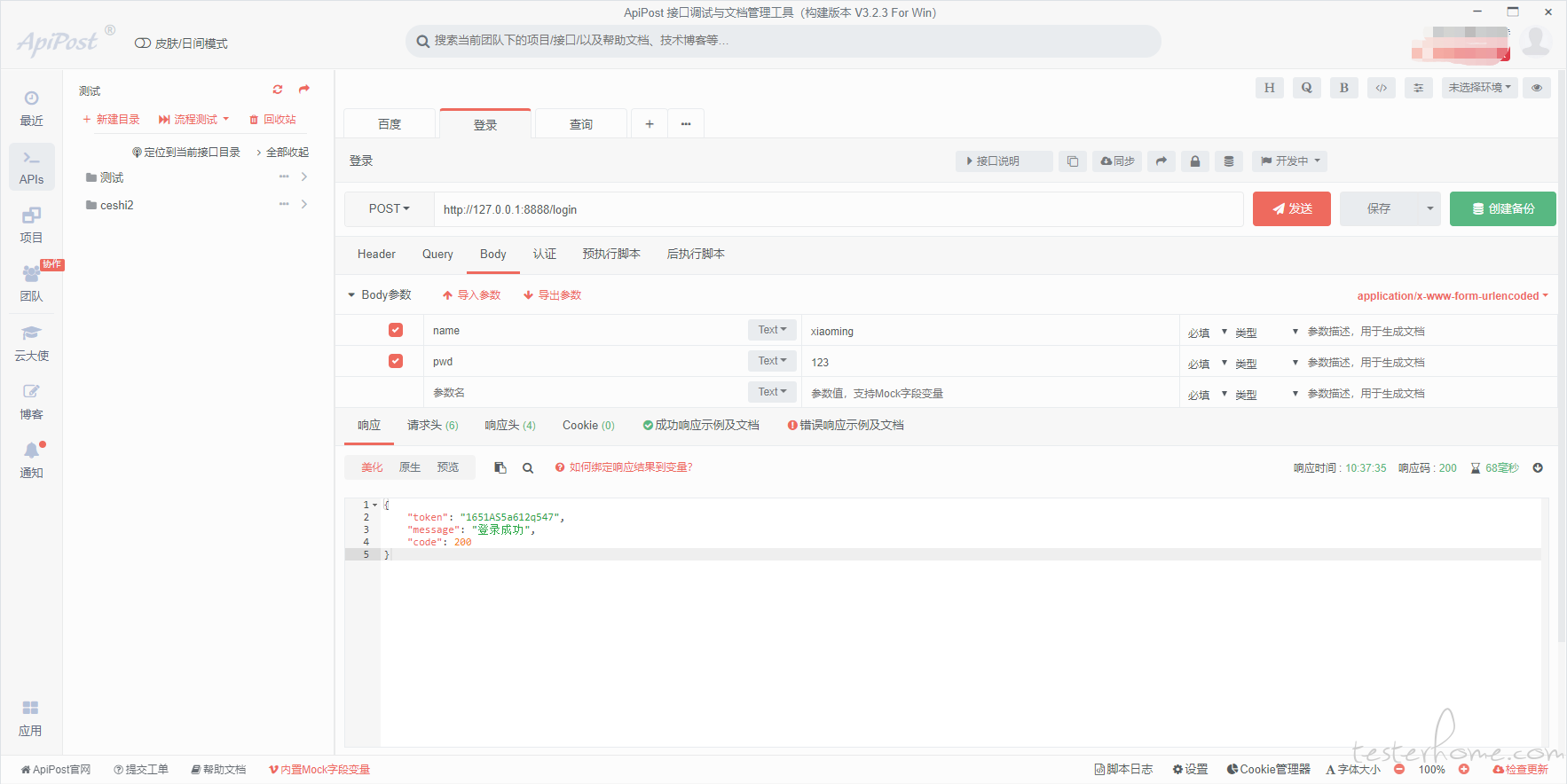
Task: Open the code view icon in toolbar
Action: (1382, 88)
